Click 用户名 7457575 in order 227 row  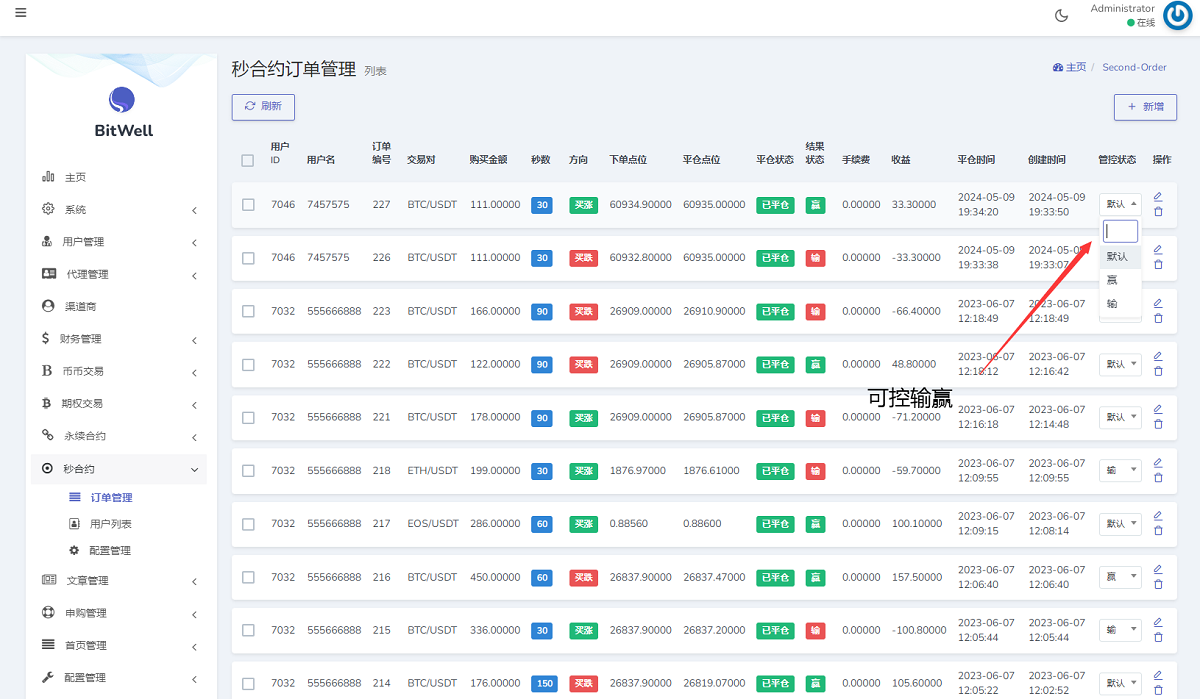click(328, 204)
